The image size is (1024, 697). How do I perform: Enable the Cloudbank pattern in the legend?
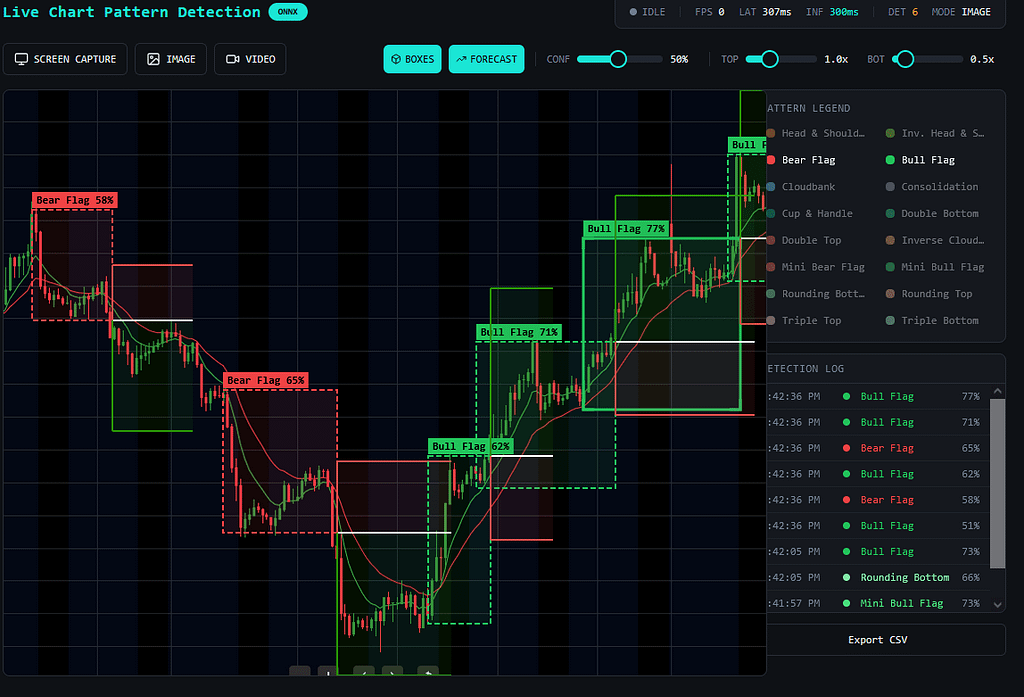coord(808,187)
